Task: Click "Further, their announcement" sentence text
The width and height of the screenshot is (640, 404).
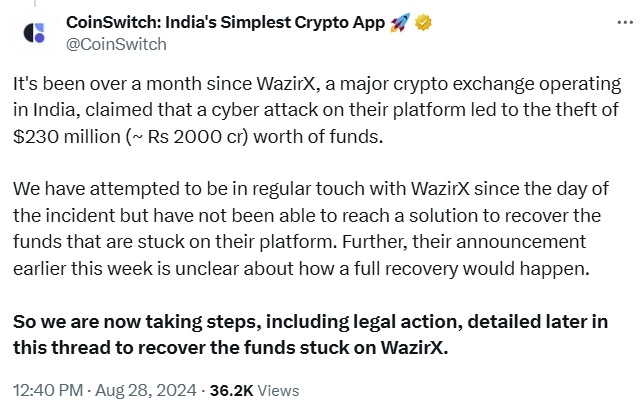Action: 464,242
